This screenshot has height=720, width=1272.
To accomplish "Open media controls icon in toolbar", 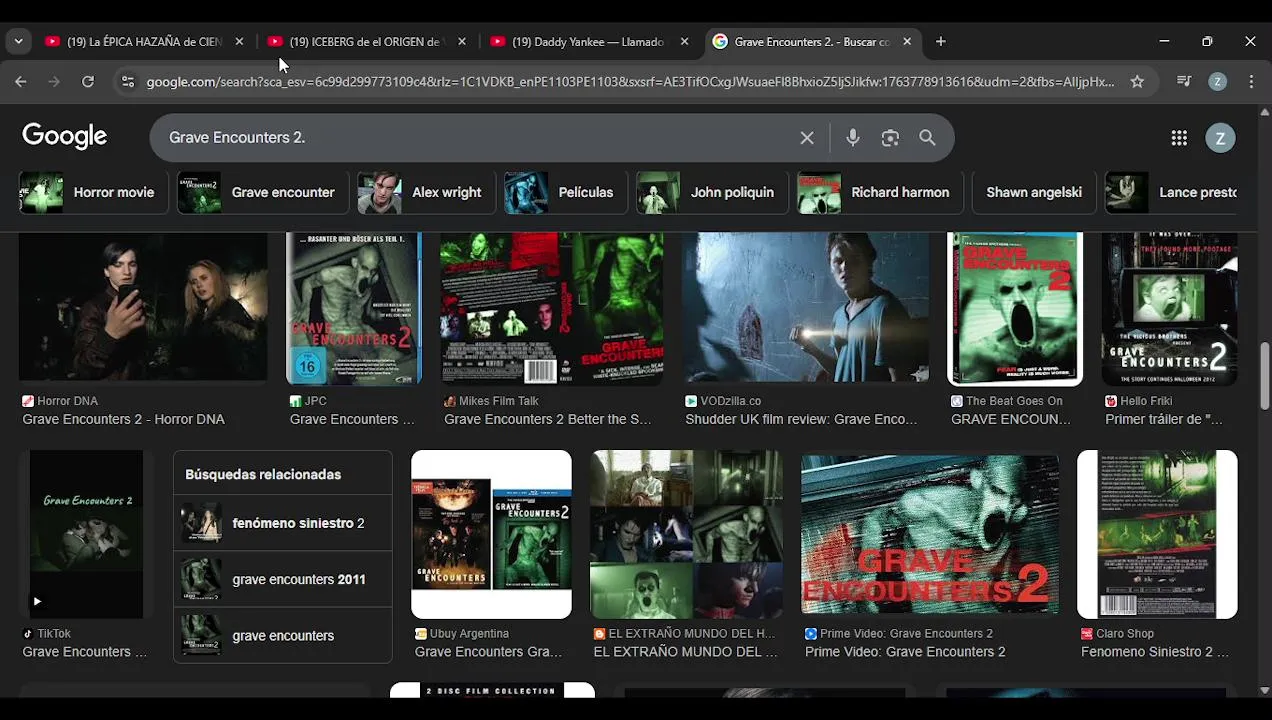I will [x=1184, y=82].
